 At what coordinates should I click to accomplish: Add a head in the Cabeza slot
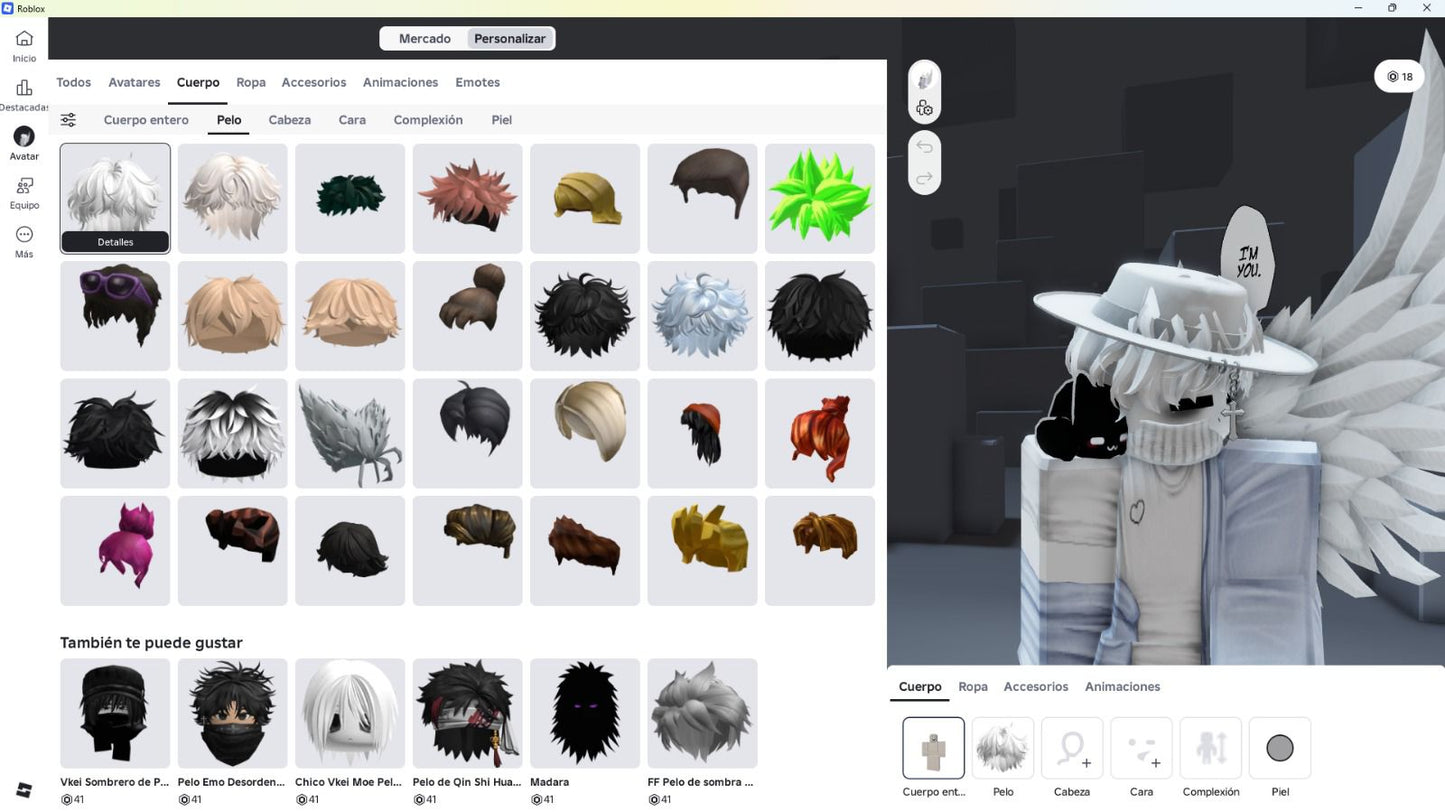click(x=1072, y=748)
